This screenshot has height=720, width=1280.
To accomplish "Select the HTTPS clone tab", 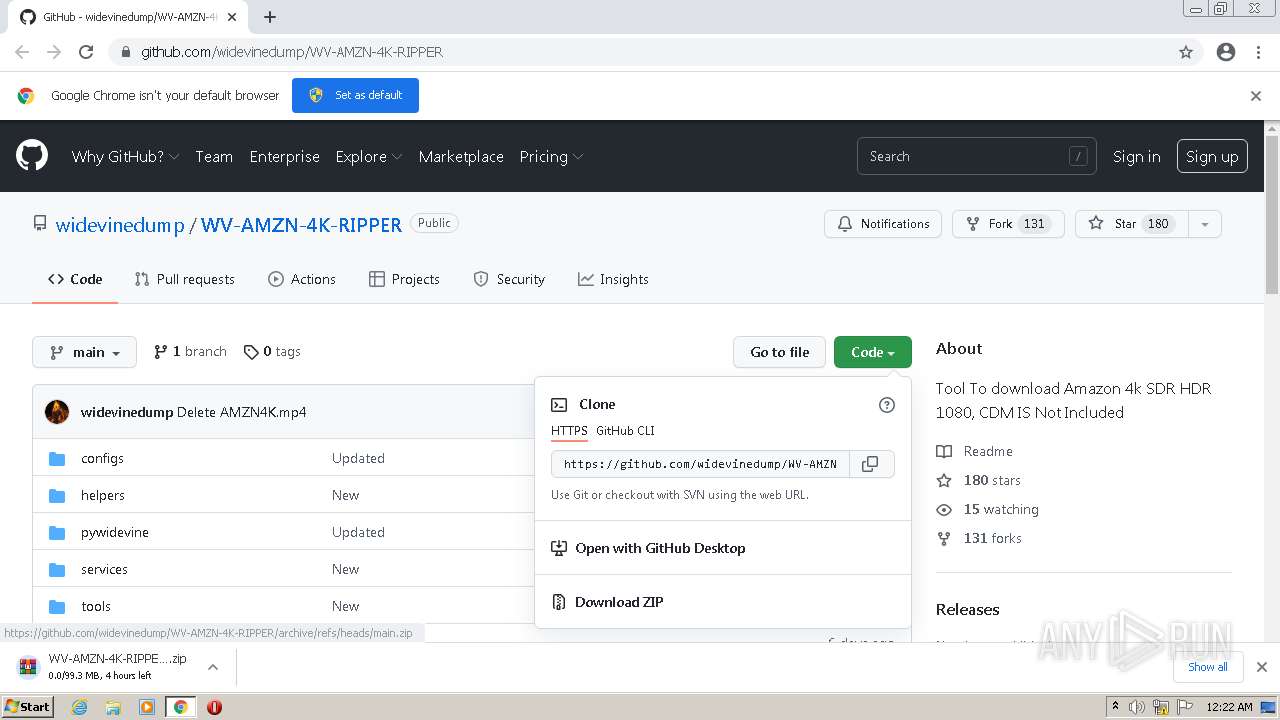I will [569, 431].
